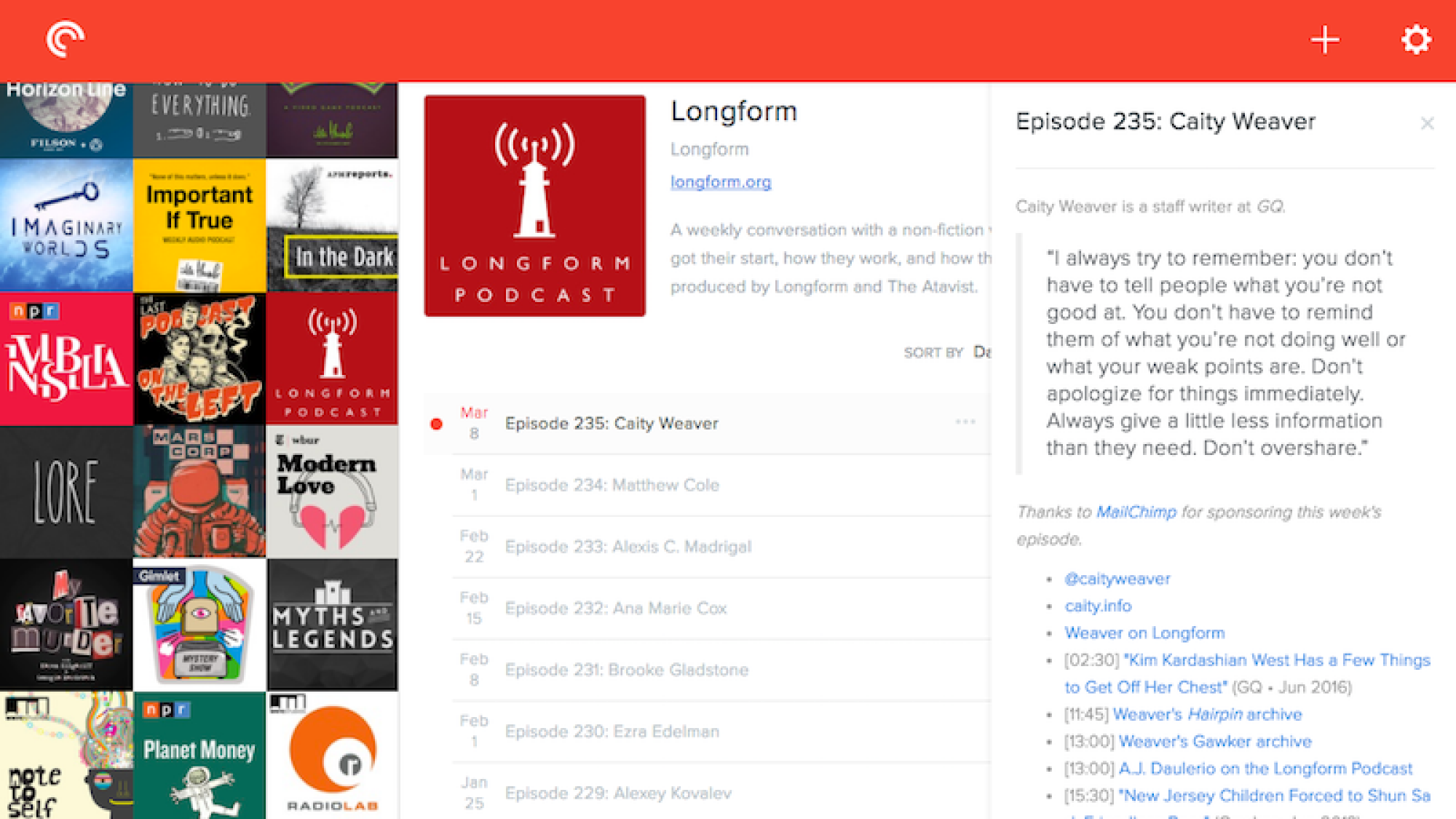Open the longform.org website link

(720, 181)
